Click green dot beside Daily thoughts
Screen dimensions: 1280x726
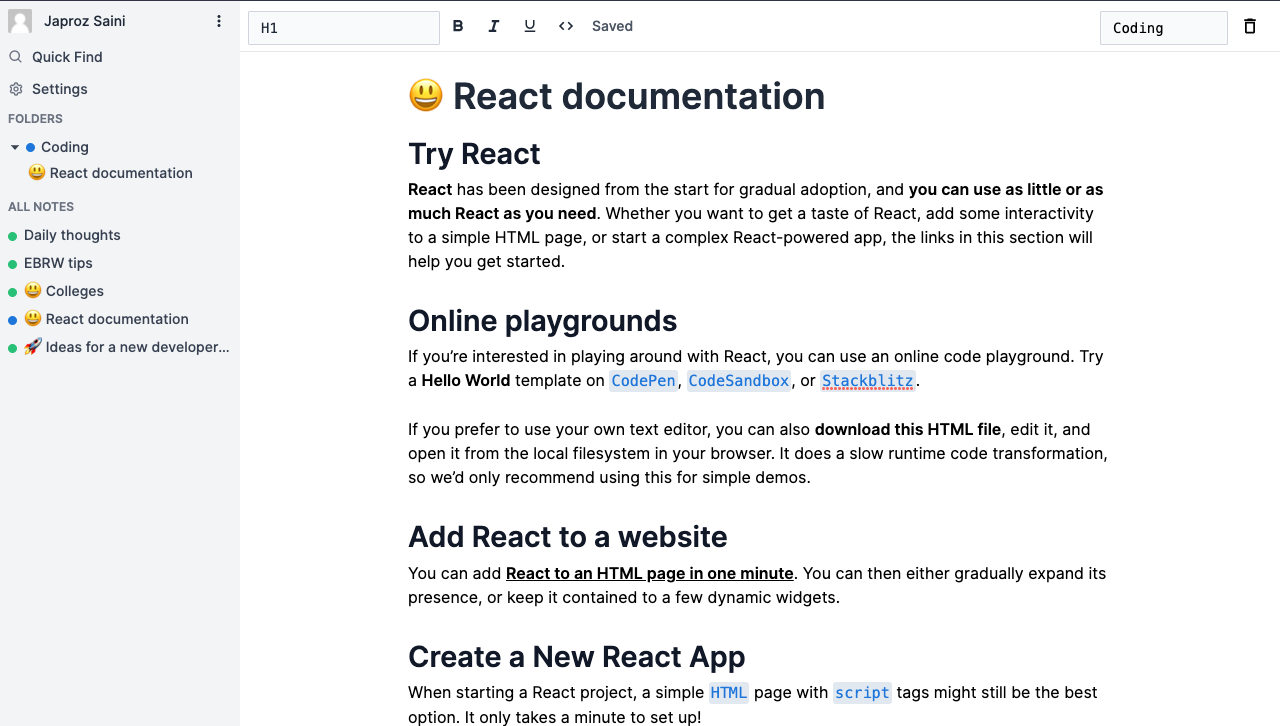13,236
